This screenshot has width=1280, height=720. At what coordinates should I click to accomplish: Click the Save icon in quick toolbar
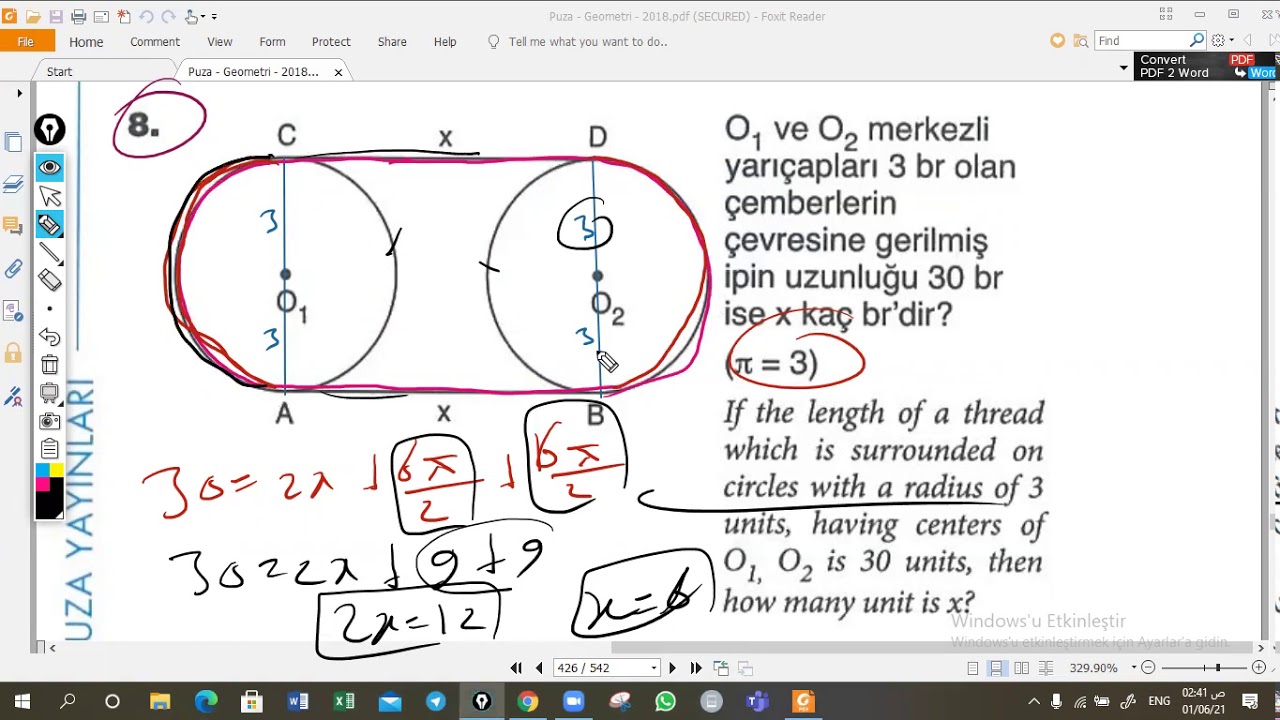pos(56,17)
